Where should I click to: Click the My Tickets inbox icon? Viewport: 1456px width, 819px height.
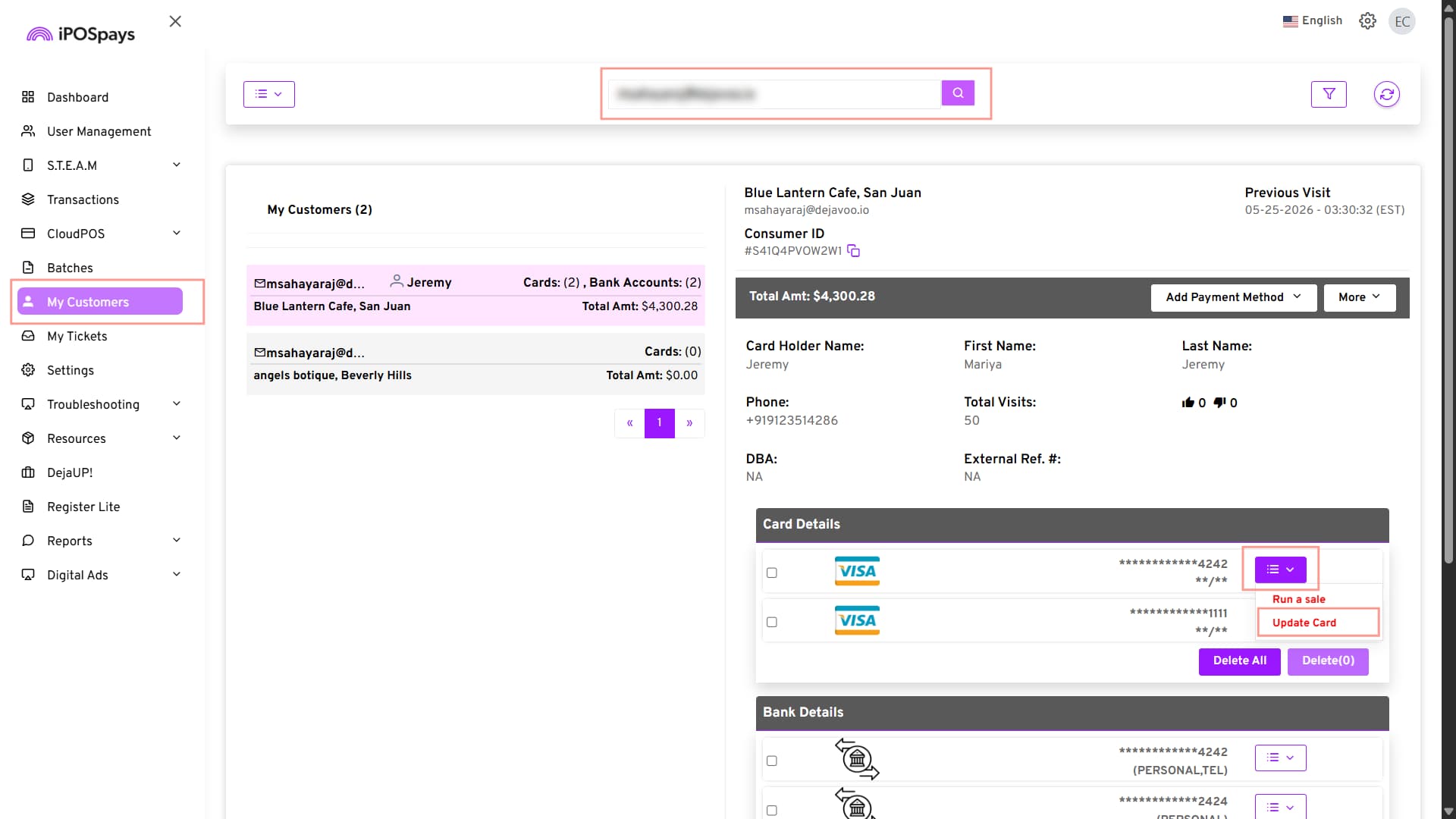pos(28,336)
